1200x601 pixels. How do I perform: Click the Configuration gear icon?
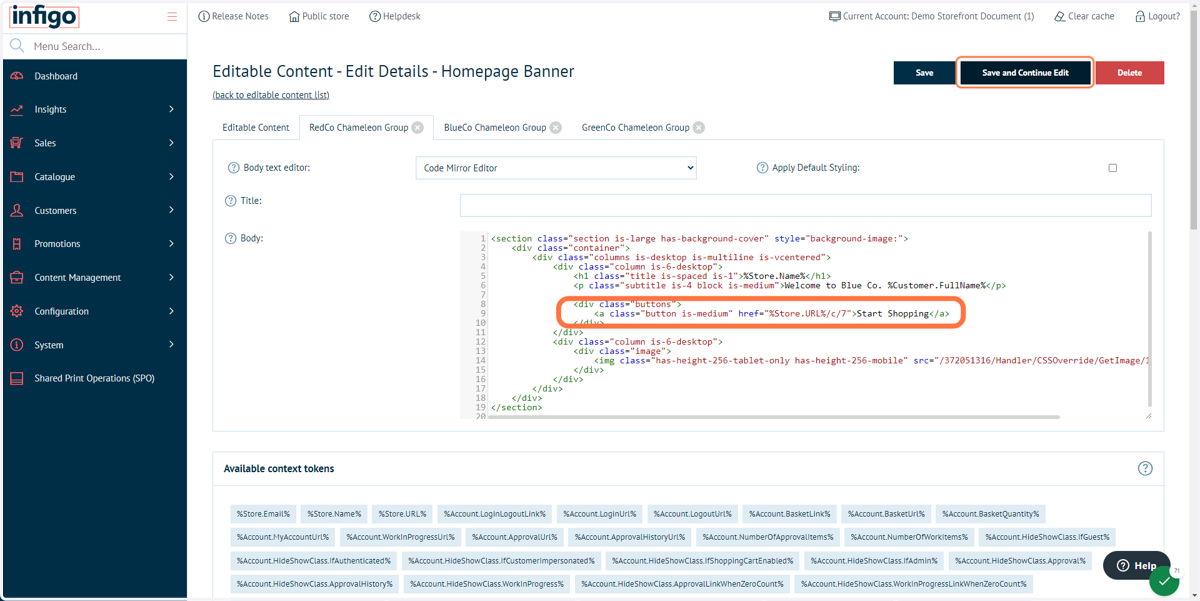17,311
